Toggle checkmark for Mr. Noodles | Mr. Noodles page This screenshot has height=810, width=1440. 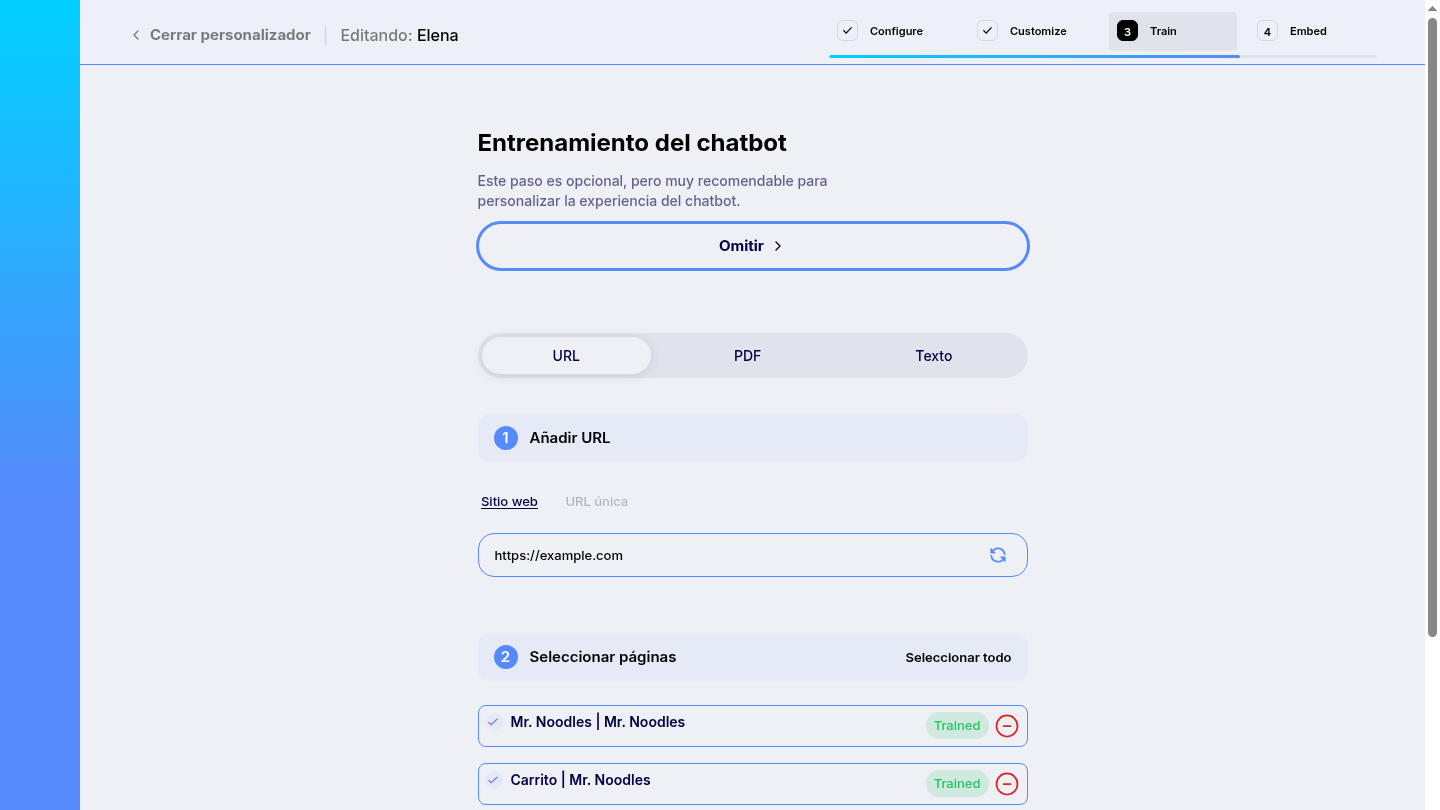493,722
